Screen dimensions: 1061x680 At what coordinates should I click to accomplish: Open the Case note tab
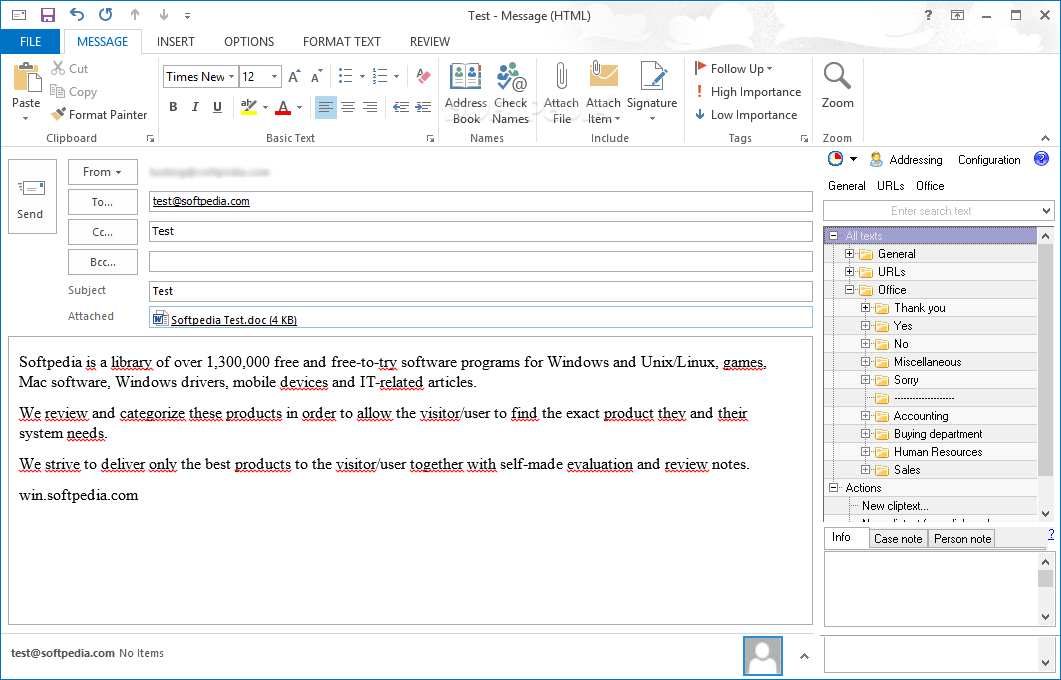[898, 539]
